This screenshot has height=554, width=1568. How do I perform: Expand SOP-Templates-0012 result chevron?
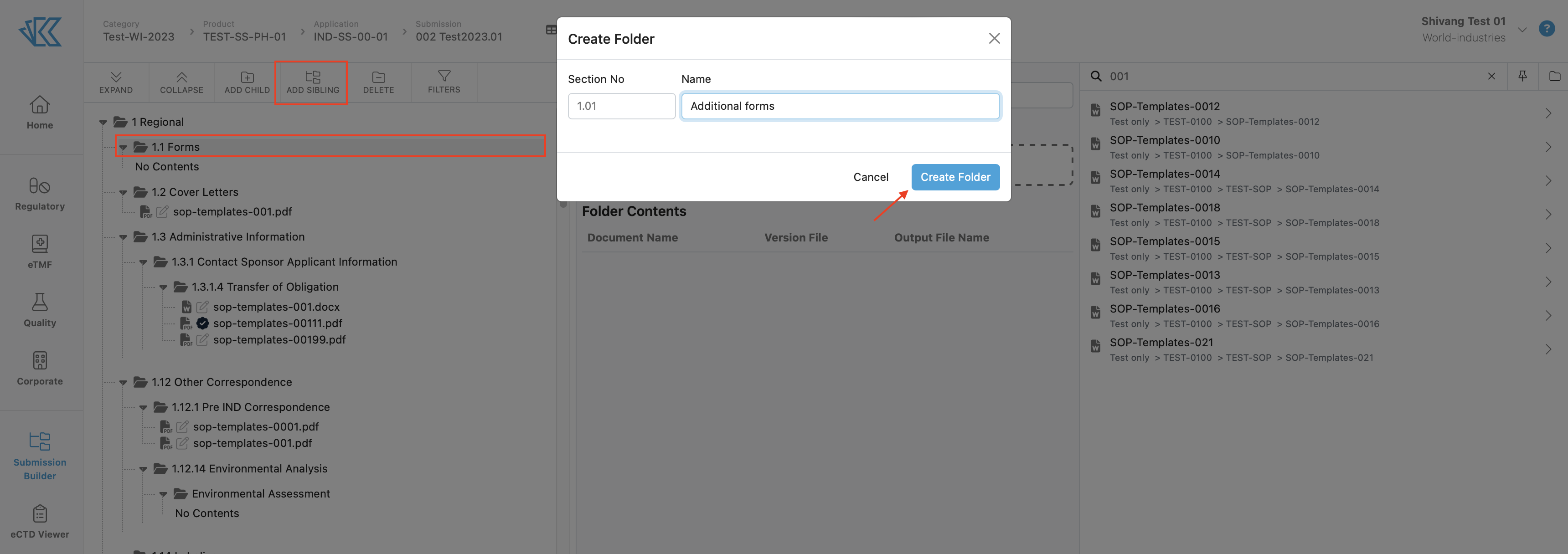pyautogui.click(x=1548, y=114)
